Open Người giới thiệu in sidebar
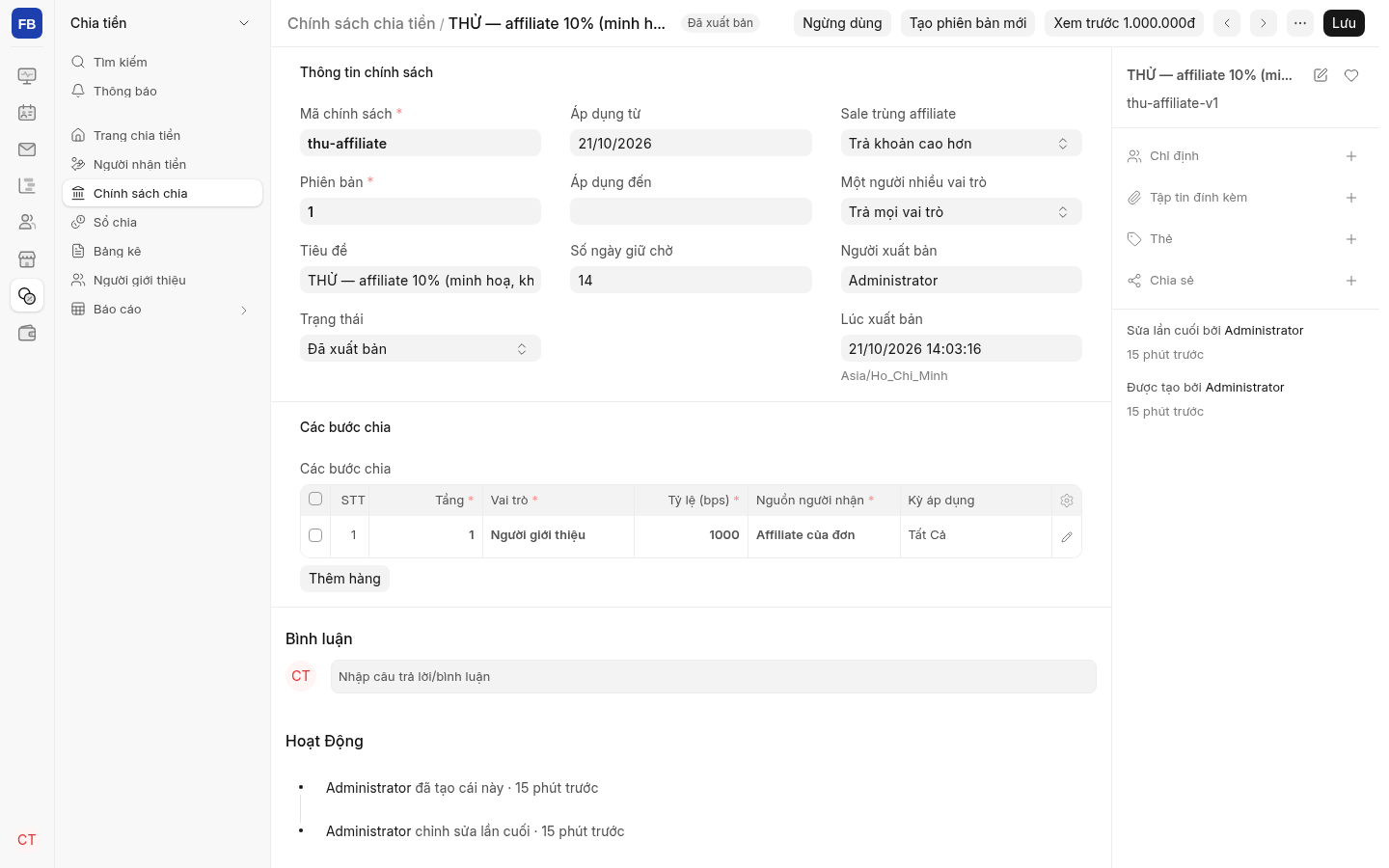 click(162, 281)
